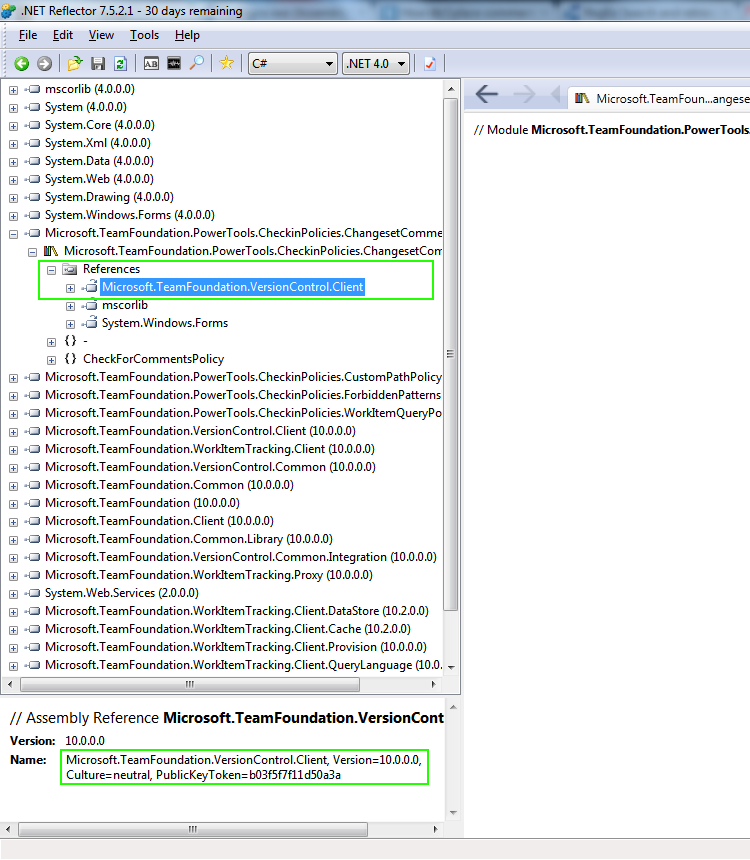
Task: Click the assembly icon beside System.Web.Services (2.0.0.0)
Action: click(33, 593)
